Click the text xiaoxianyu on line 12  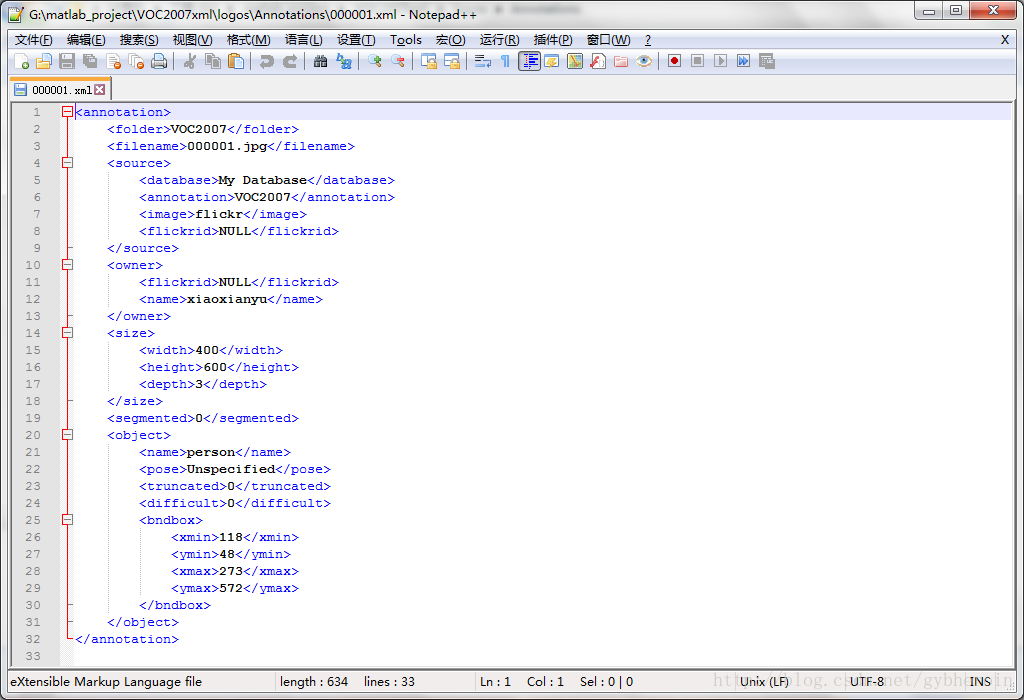[x=227, y=299]
